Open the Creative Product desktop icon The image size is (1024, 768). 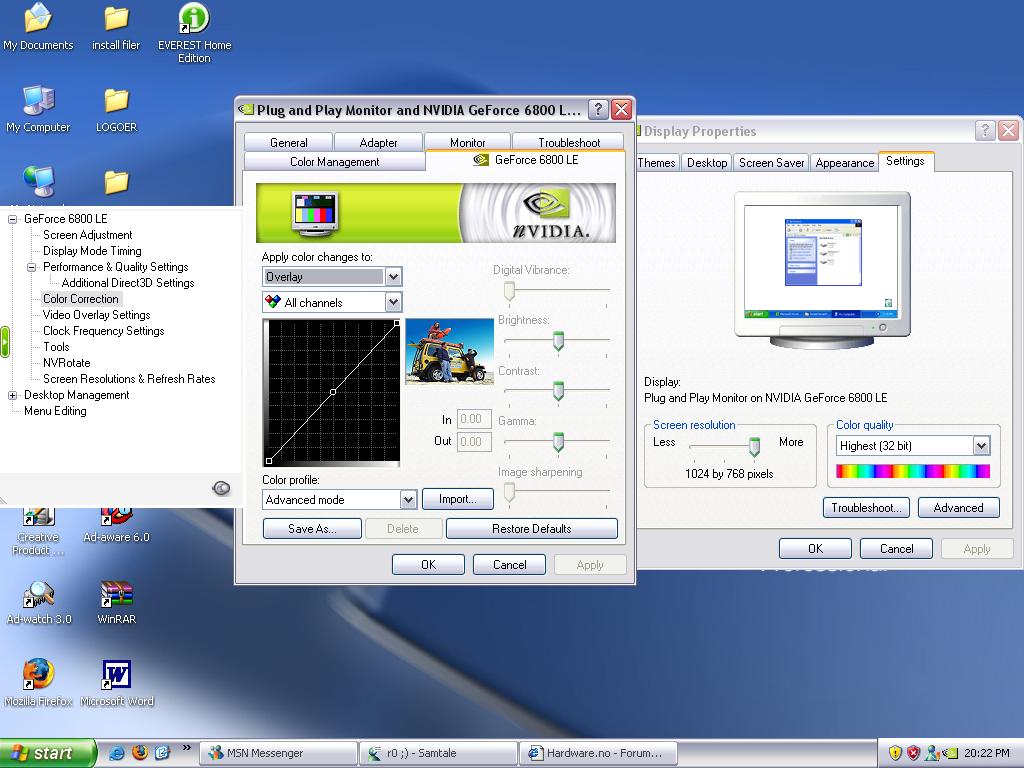38,532
